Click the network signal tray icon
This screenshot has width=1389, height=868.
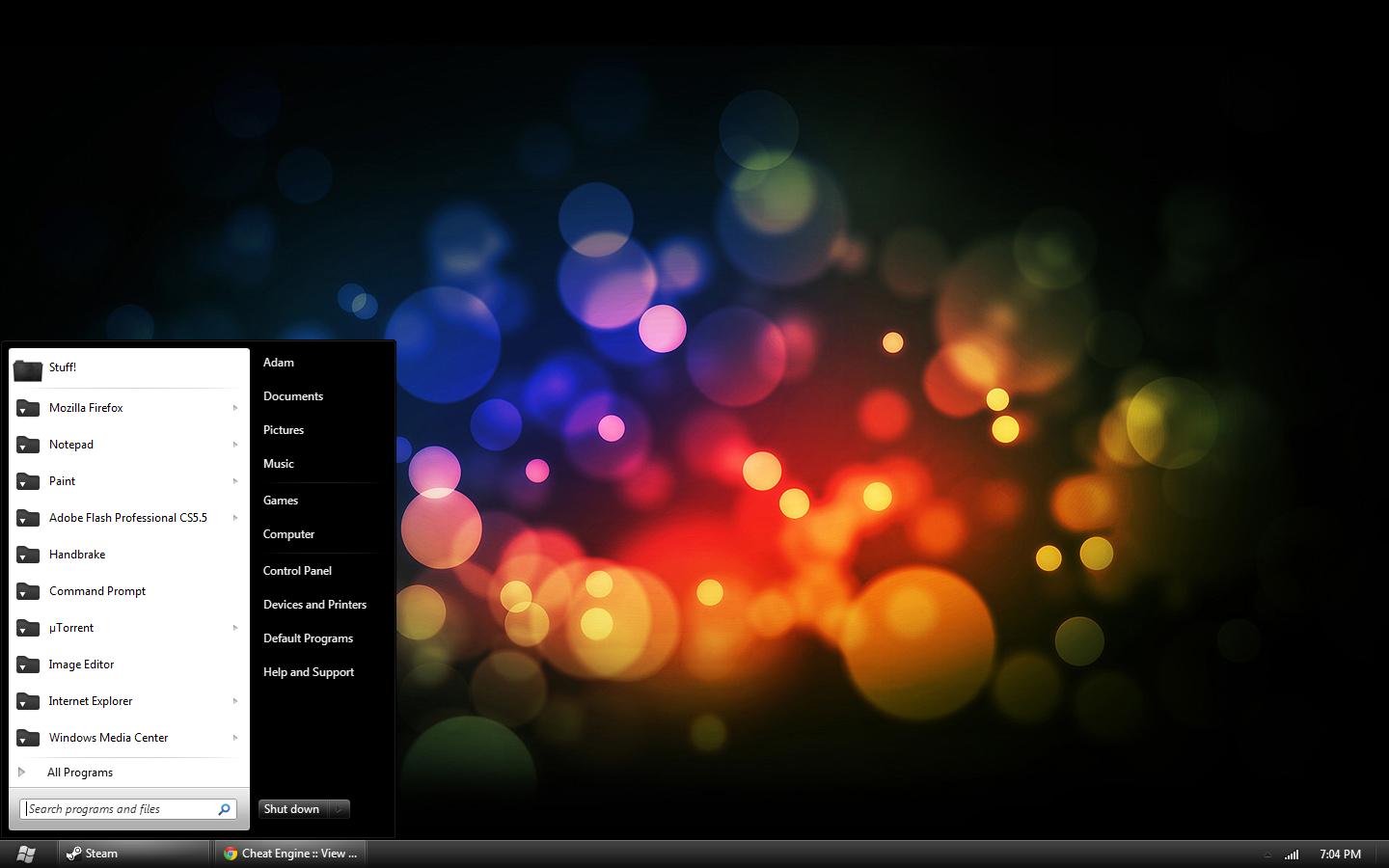1292,854
